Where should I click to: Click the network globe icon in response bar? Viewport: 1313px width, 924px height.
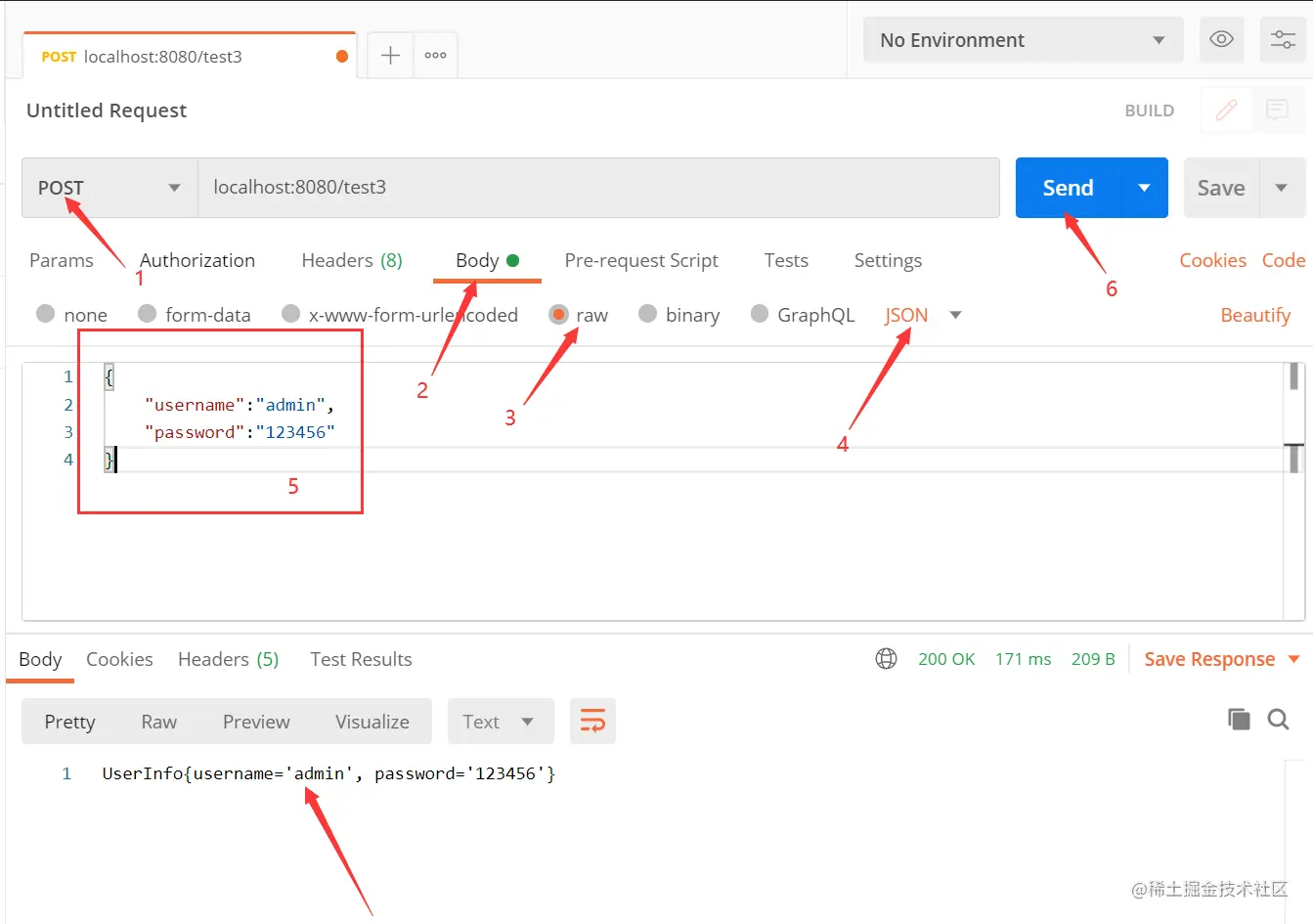pyautogui.click(x=886, y=659)
